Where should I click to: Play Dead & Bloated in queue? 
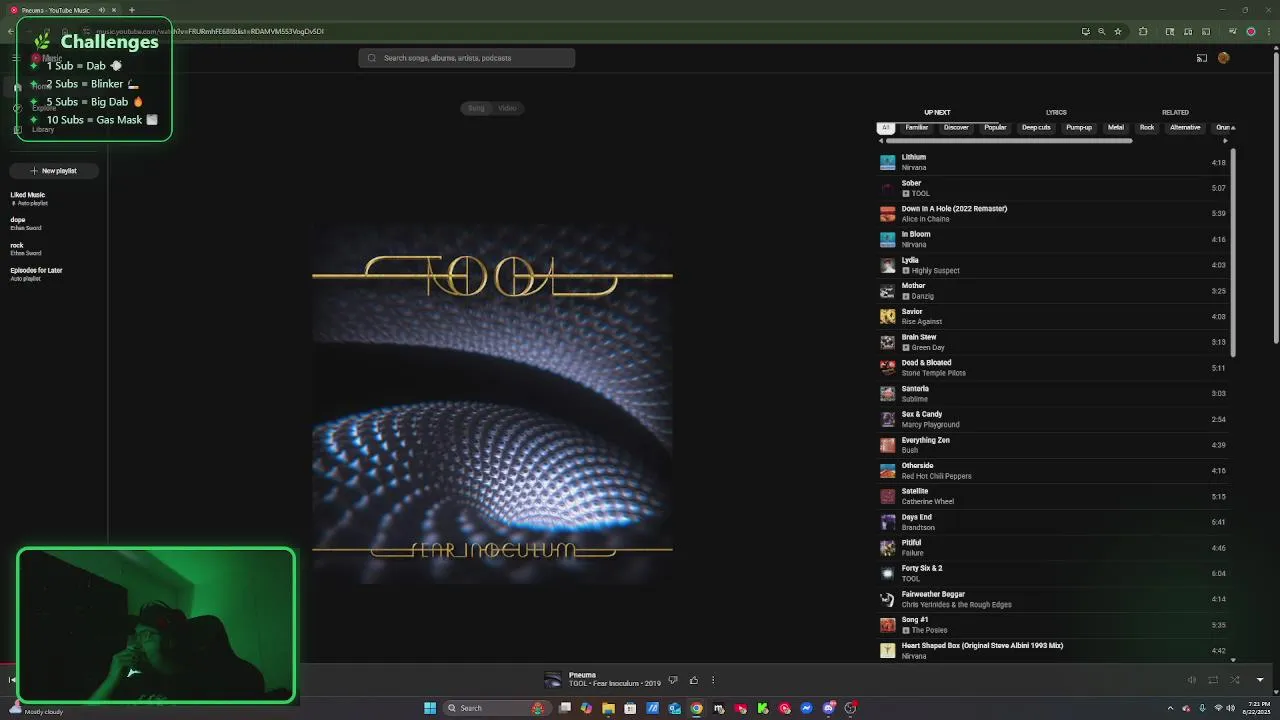click(1053, 368)
